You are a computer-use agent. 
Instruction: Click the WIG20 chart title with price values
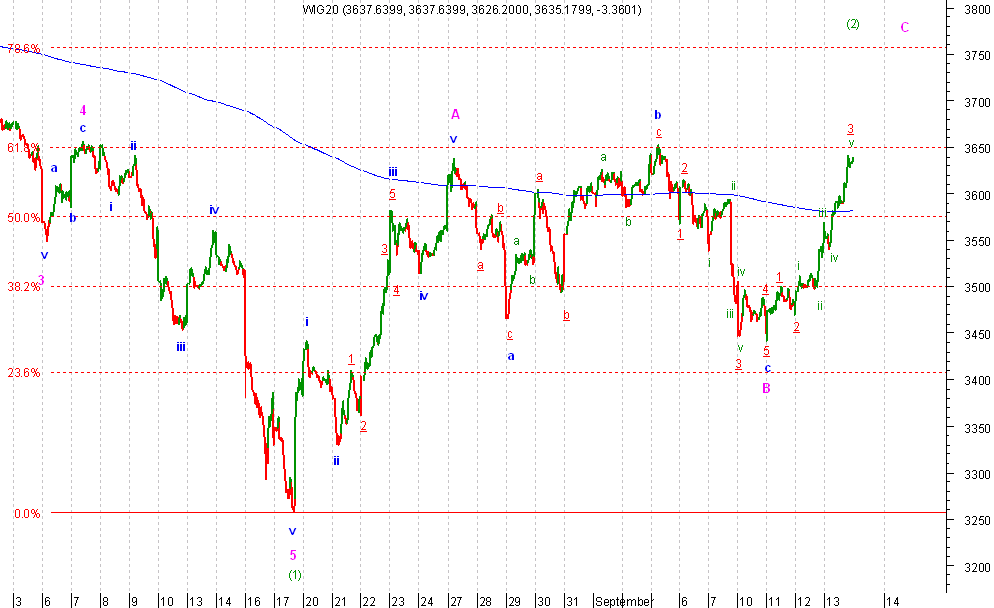click(472, 10)
